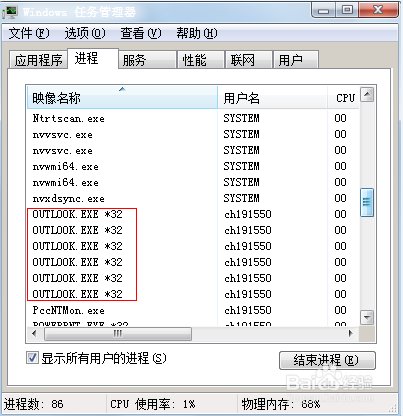Sort by the 映像名称 column header
This screenshot has height=416, width=403.
(x=122, y=97)
